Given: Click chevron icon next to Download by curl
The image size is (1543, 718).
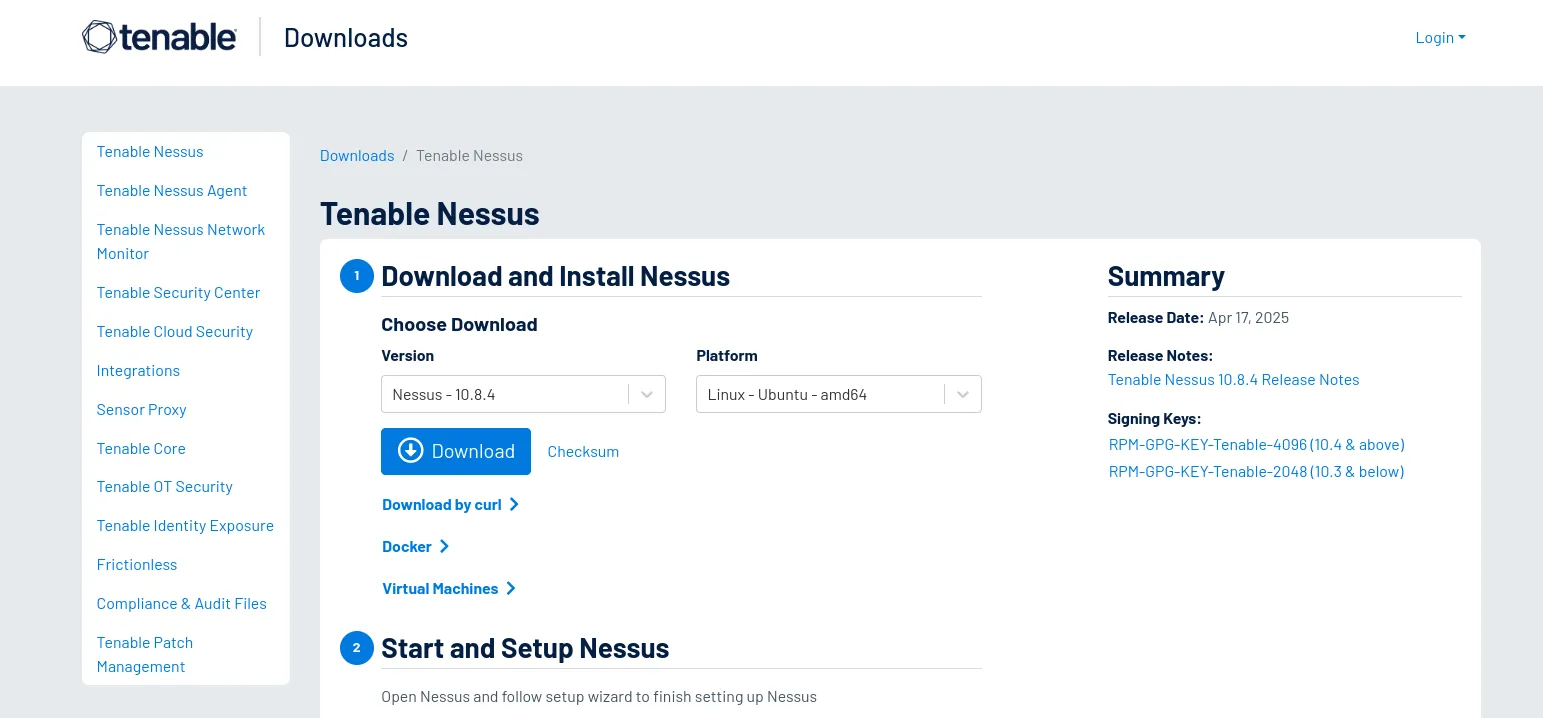Looking at the screenshot, I should (514, 504).
